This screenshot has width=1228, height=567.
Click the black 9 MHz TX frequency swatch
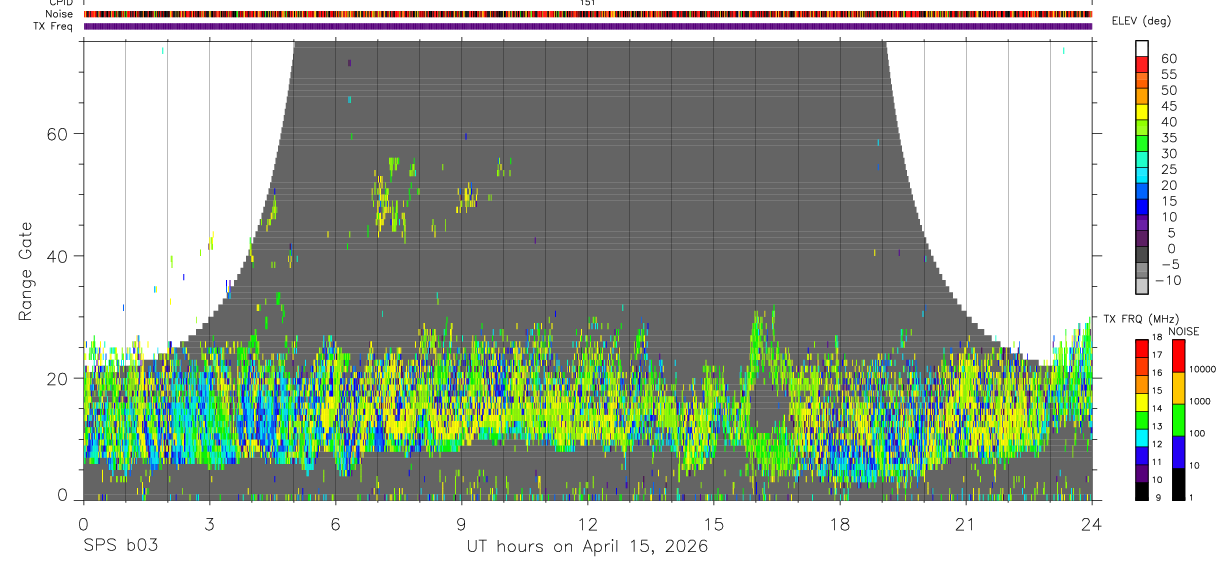pyautogui.click(x=1141, y=491)
